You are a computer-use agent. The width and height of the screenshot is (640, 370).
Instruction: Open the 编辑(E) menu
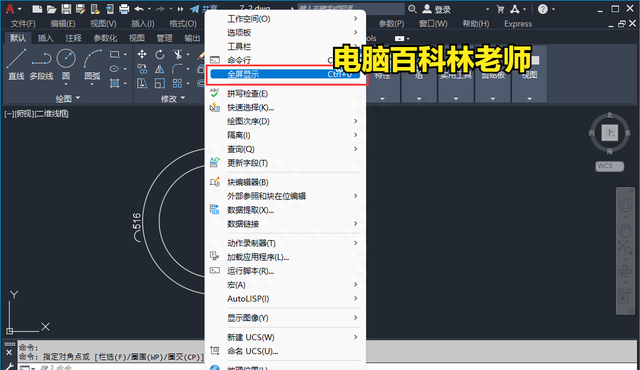tap(63, 24)
